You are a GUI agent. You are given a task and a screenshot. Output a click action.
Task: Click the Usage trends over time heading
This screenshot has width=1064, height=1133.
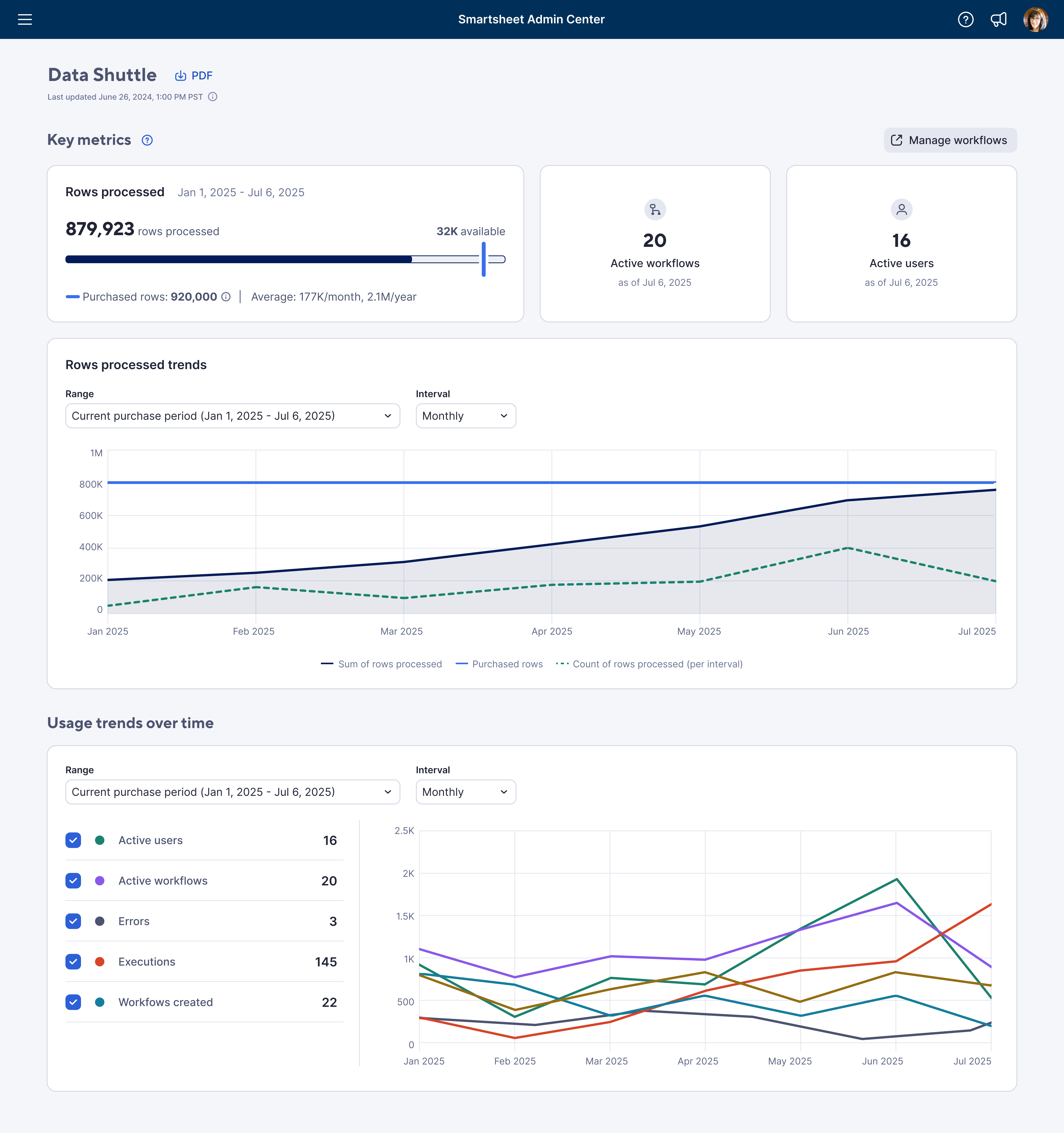pyautogui.click(x=131, y=723)
